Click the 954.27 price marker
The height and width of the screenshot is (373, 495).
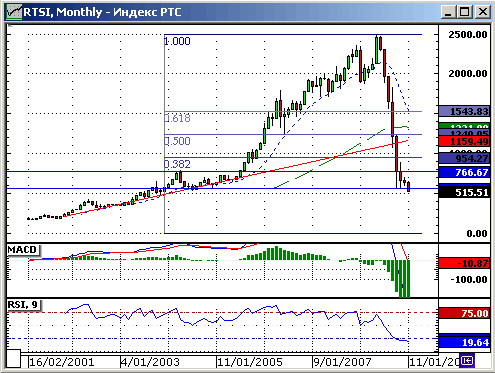tap(464, 158)
